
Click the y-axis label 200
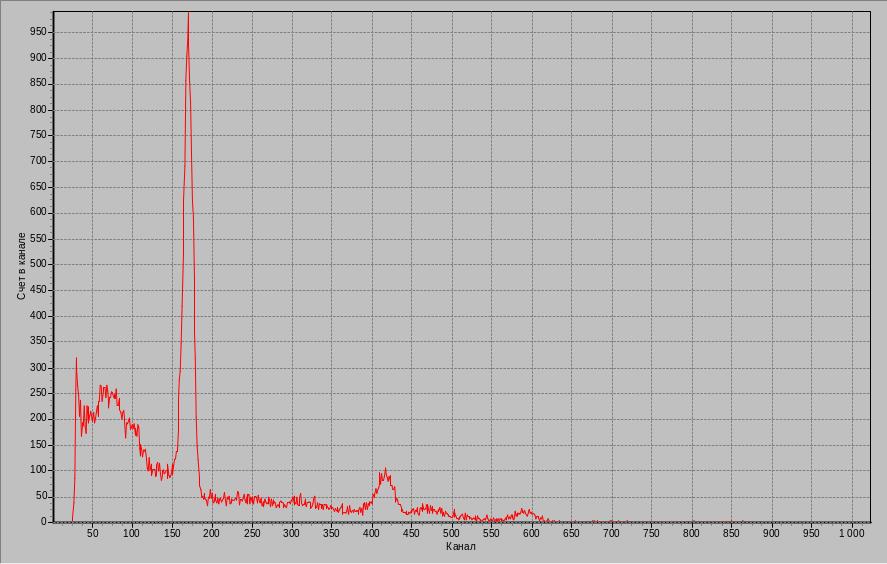coord(38,419)
